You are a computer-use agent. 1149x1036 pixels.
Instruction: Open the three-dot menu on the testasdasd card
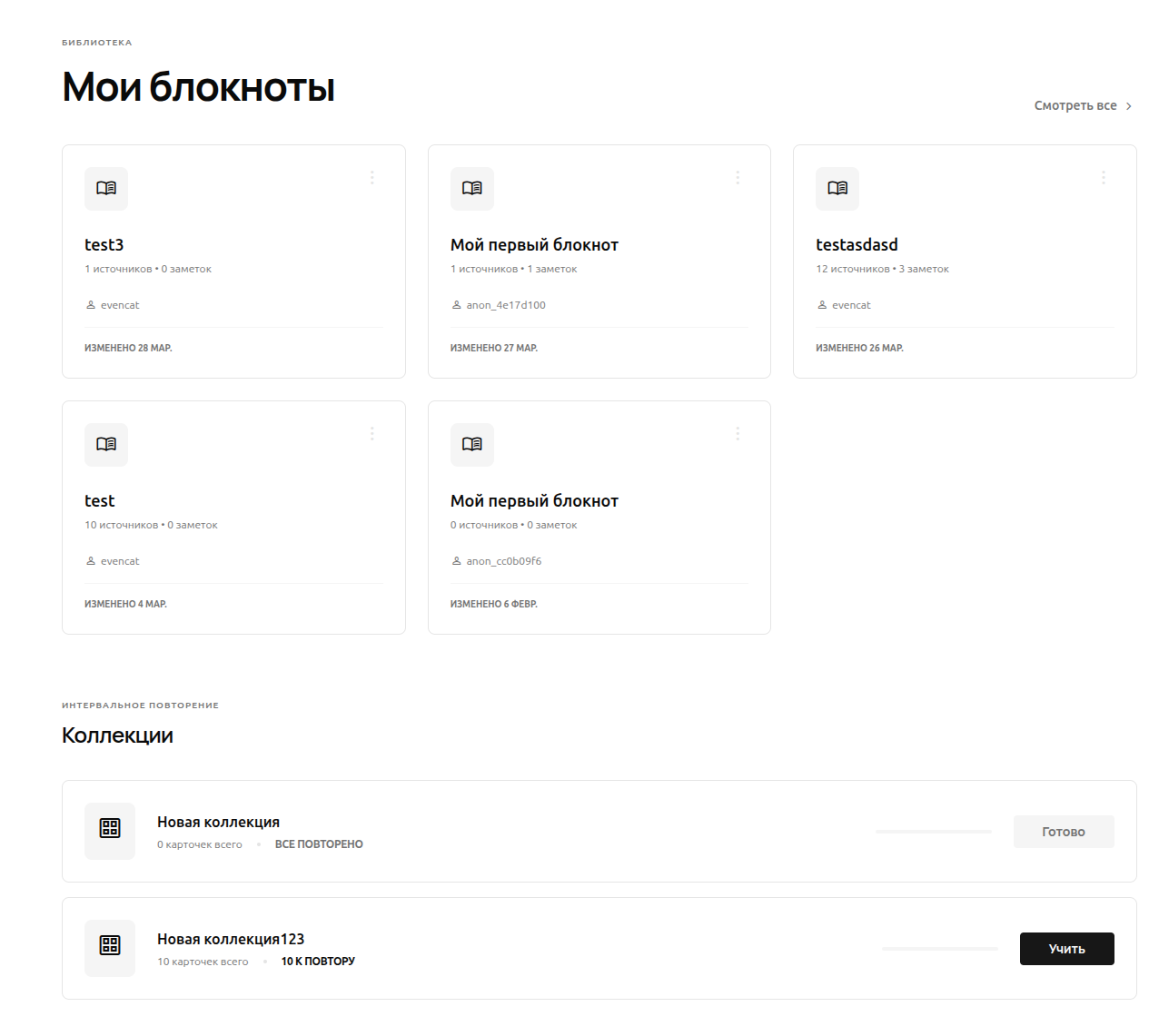(1104, 178)
